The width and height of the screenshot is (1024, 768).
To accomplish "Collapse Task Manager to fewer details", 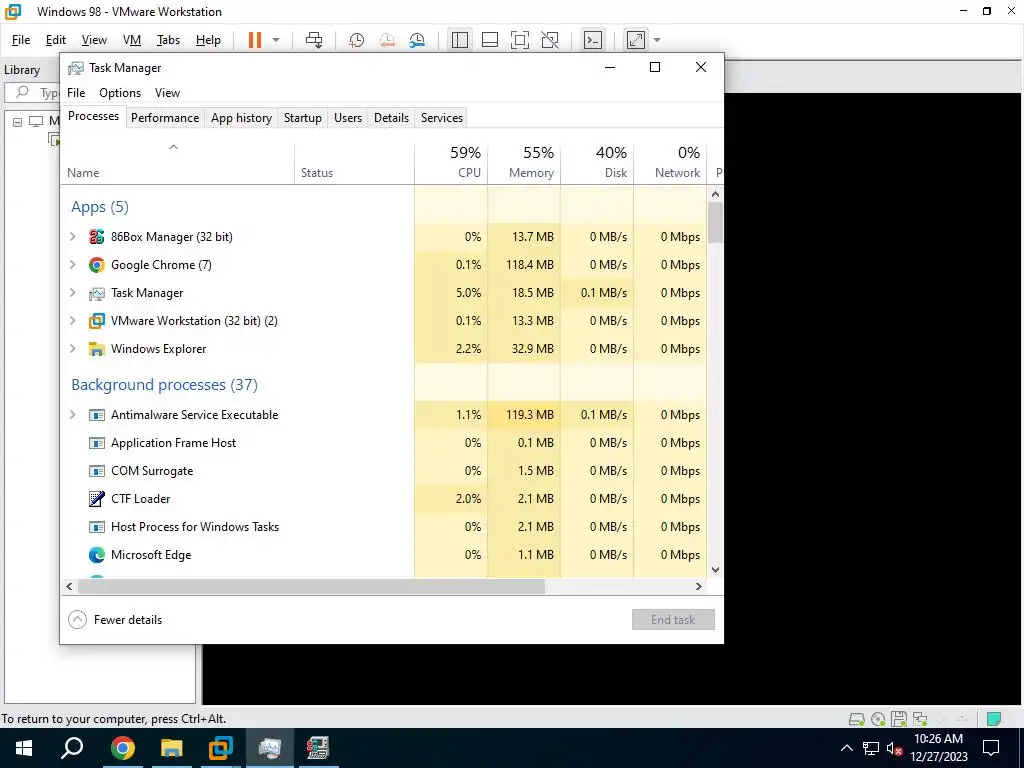I will click(x=116, y=620).
